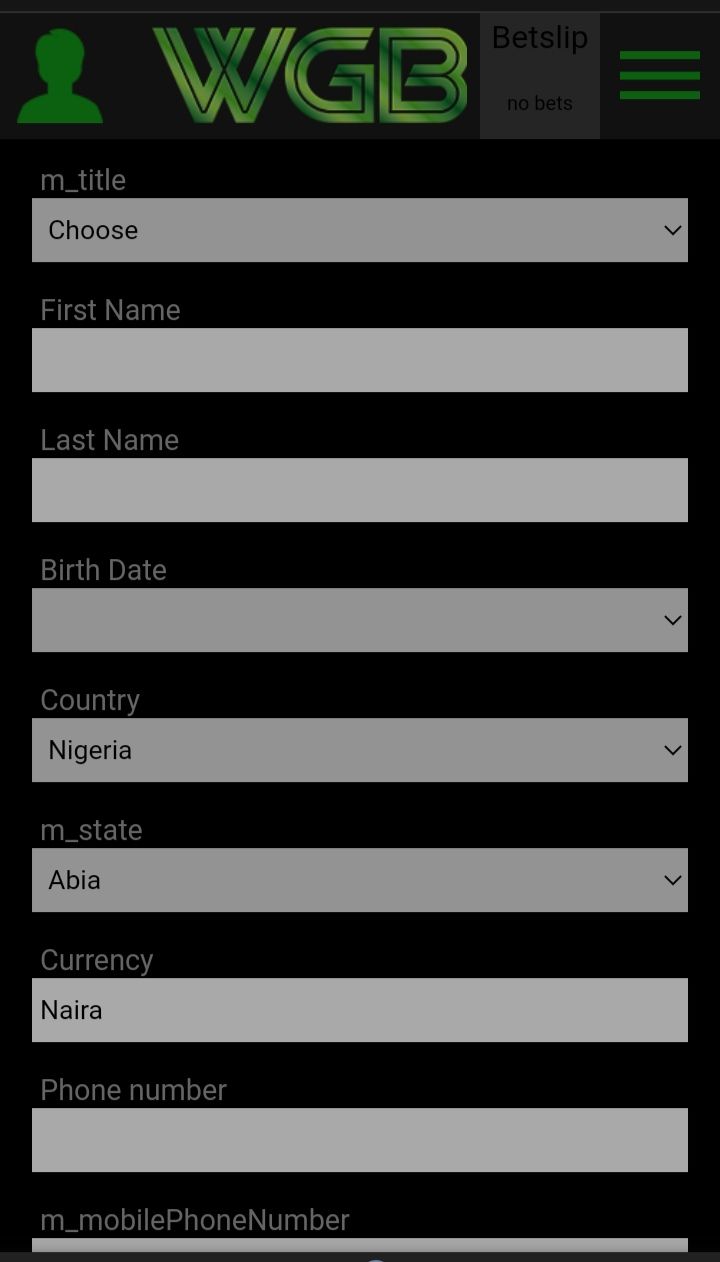Screen dimensions: 720x1262
Task: Click the Currency label
Action: click(x=97, y=960)
